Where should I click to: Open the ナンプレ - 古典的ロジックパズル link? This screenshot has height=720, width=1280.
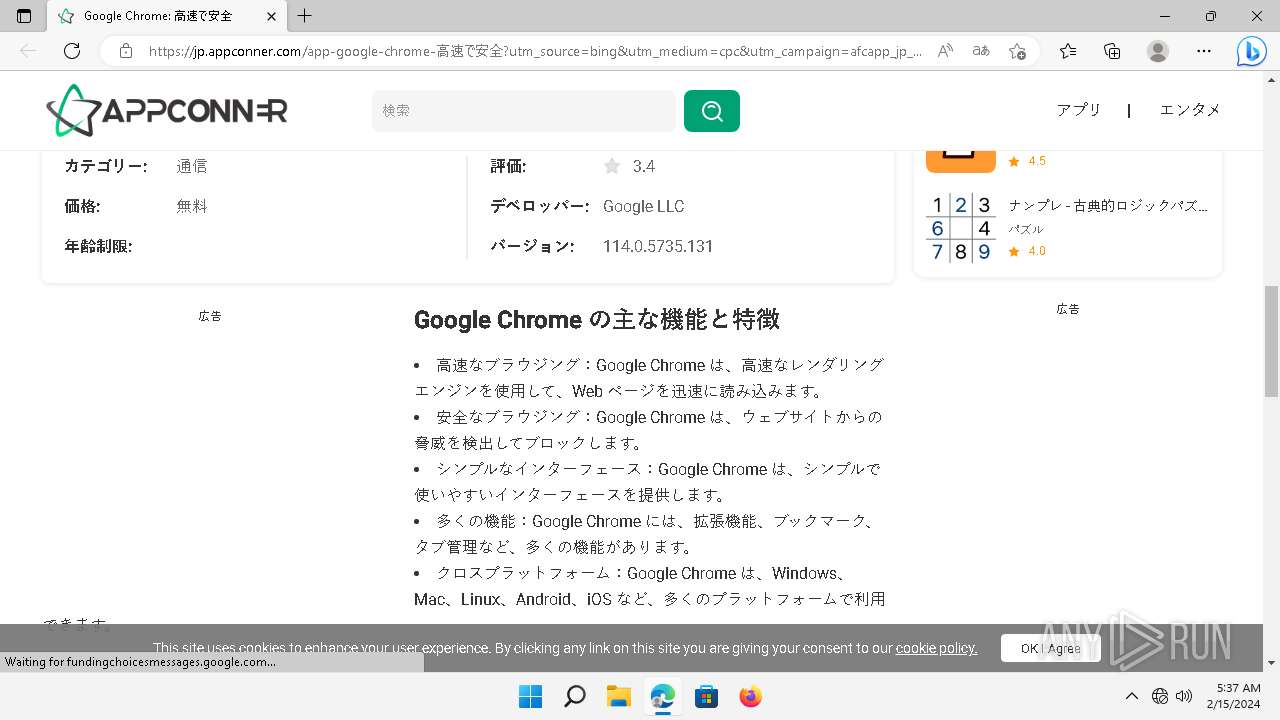[x=1108, y=206]
